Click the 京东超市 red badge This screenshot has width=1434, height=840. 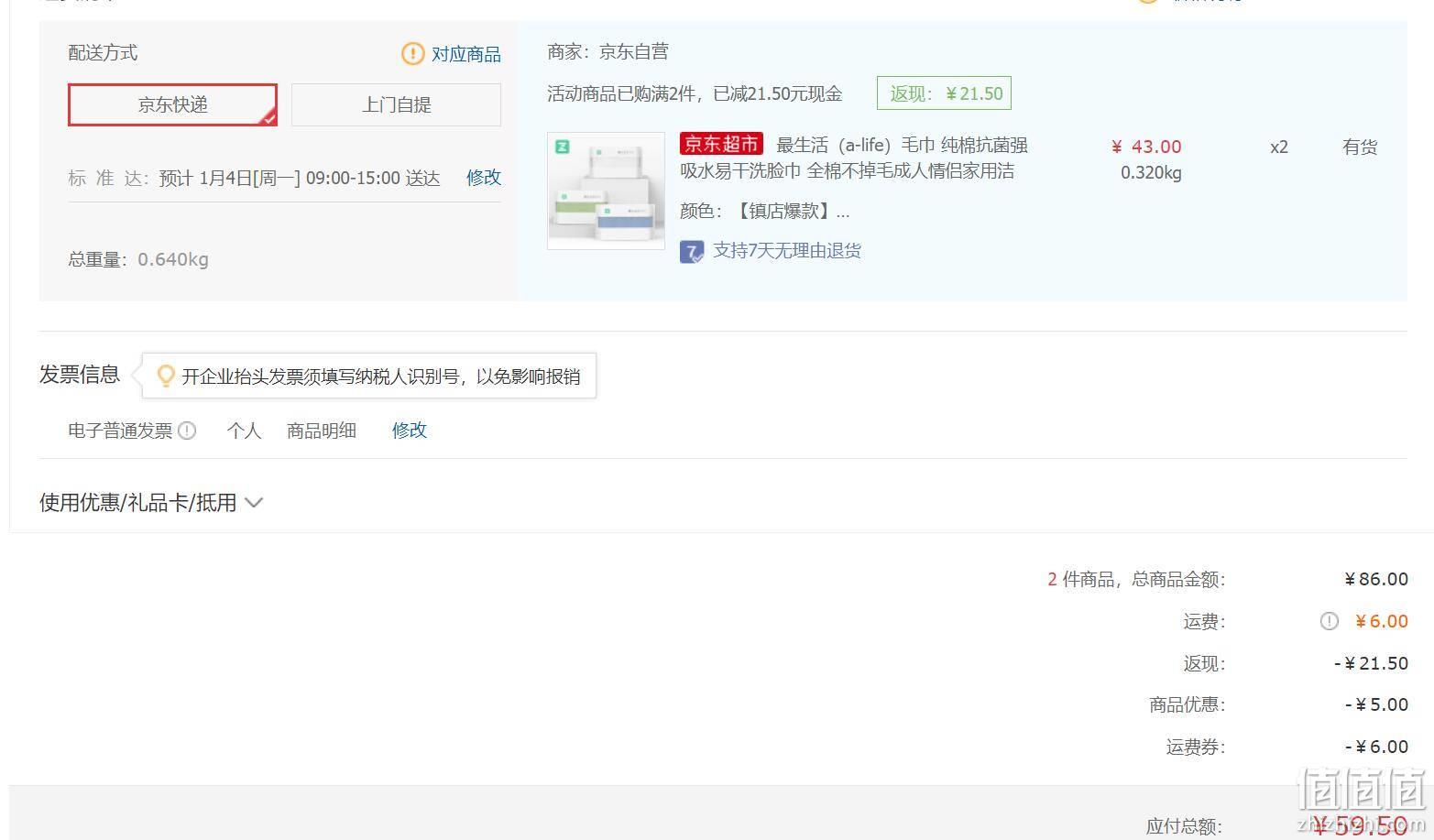(x=721, y=144)
